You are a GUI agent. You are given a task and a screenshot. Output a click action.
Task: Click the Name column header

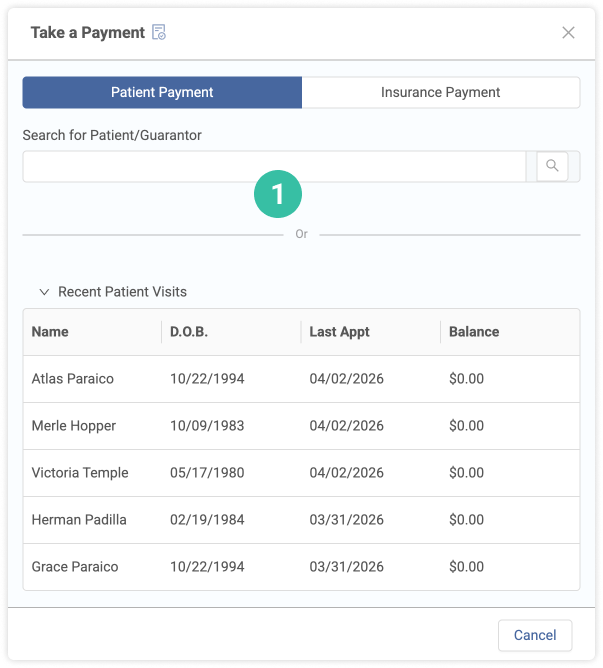click(50, 332)
